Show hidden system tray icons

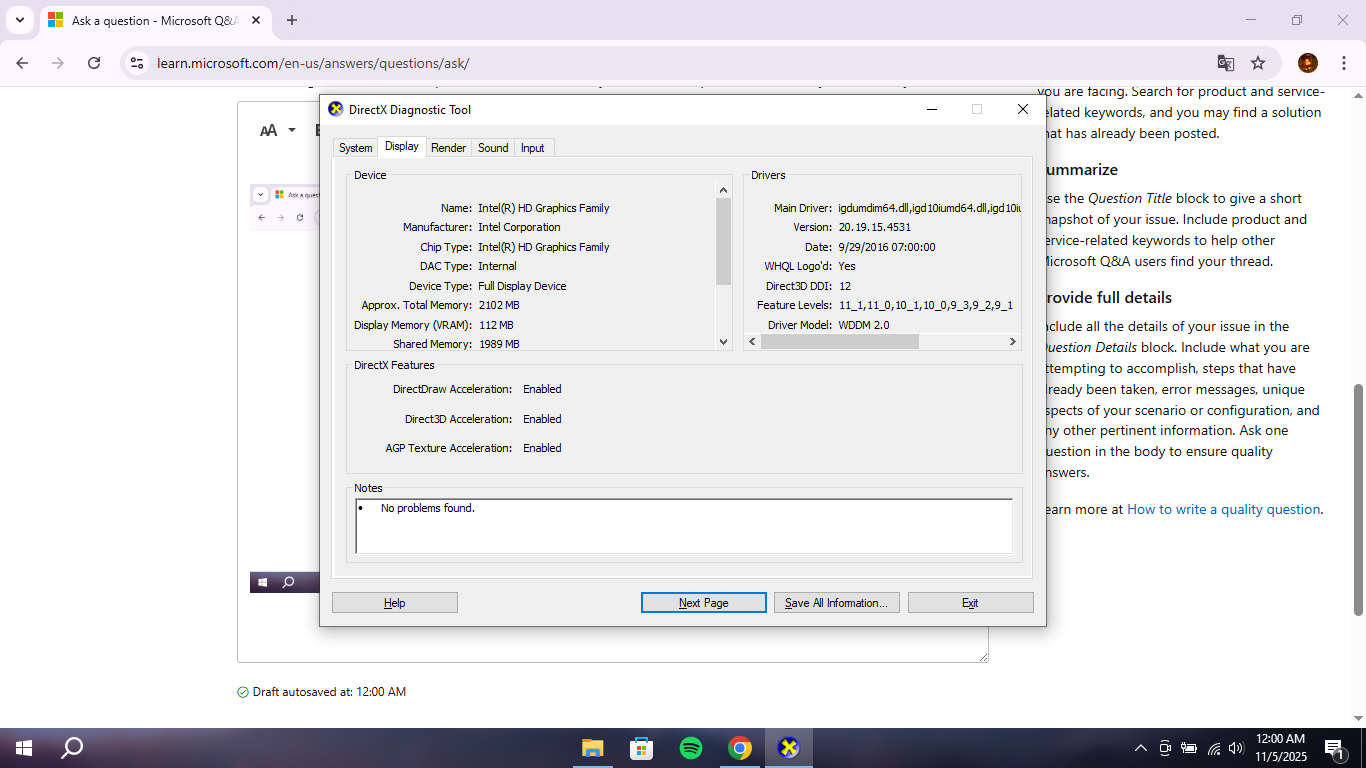1141,748
